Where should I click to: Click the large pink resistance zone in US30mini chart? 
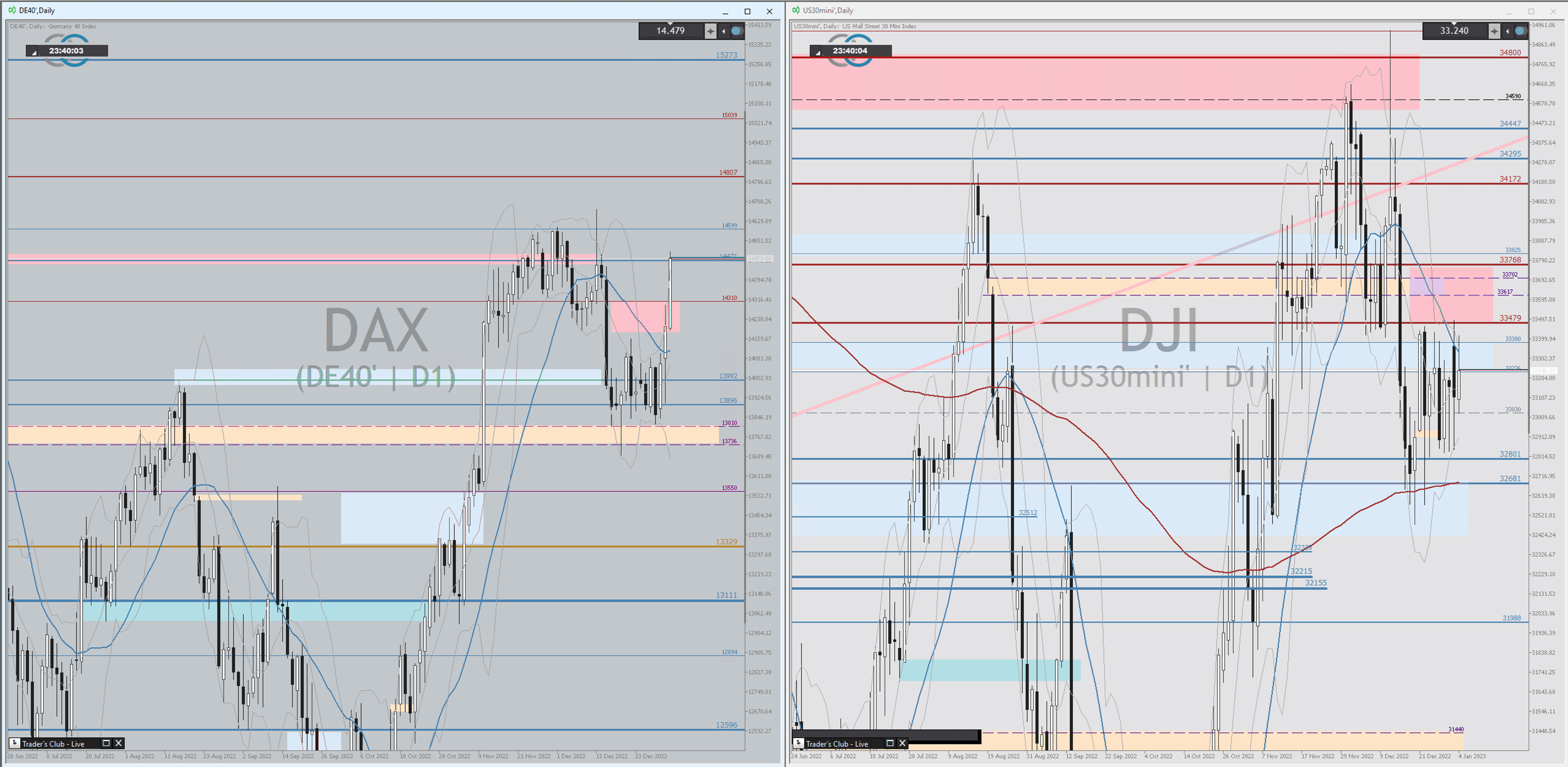pos(1105,83)
